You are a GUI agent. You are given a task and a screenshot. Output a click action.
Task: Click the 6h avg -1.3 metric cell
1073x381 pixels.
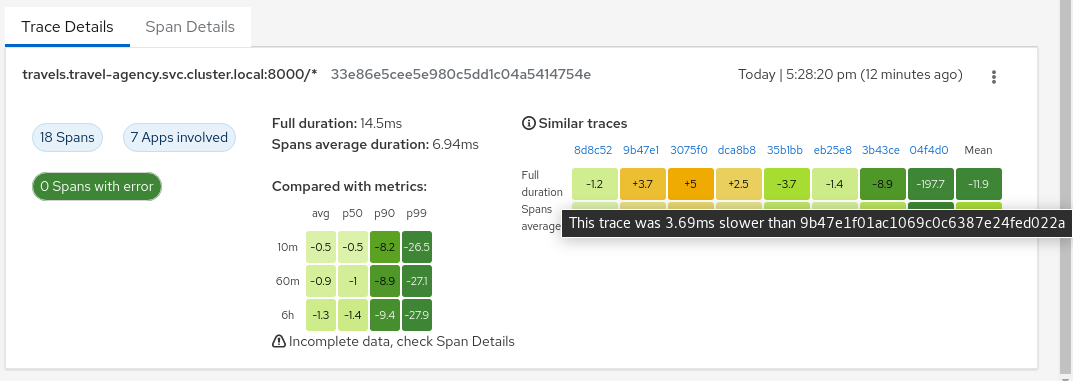point(321,315)
